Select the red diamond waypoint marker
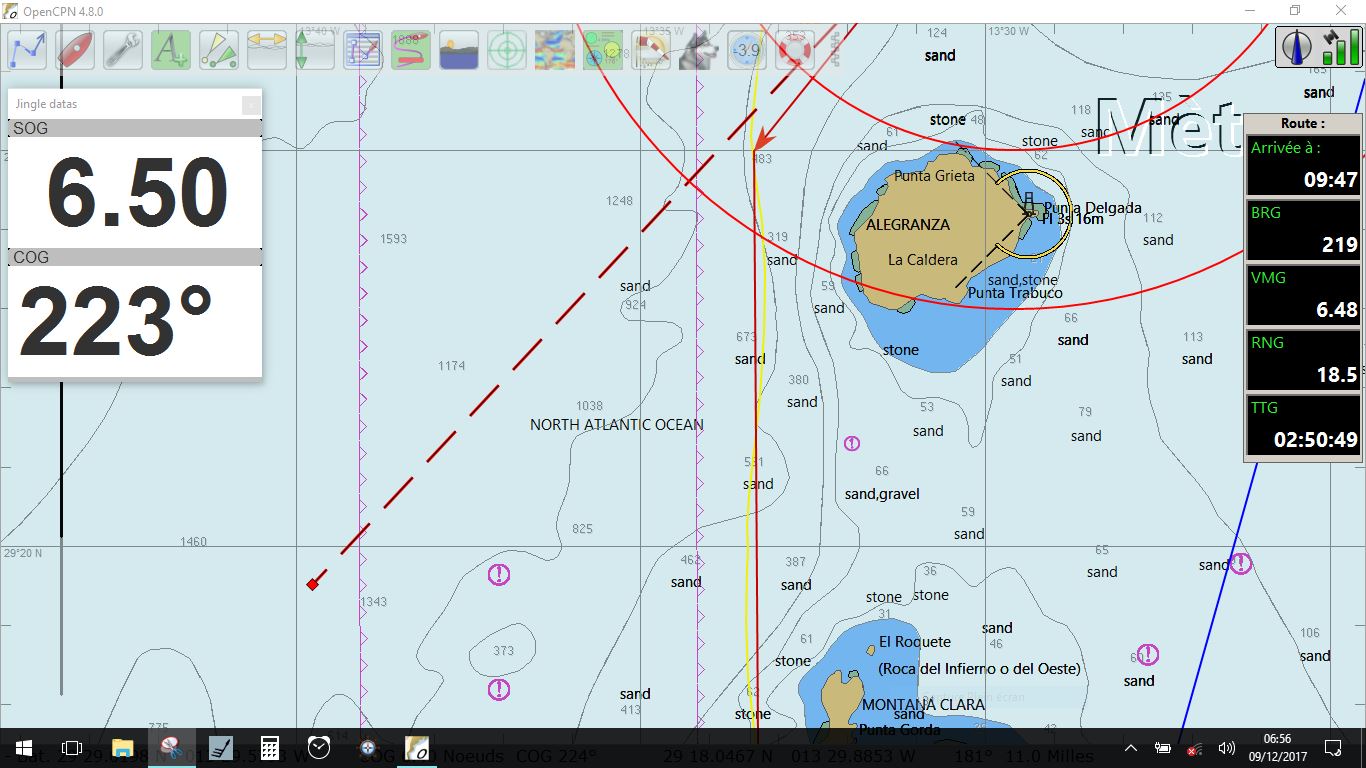 click(x=312, y=584)
